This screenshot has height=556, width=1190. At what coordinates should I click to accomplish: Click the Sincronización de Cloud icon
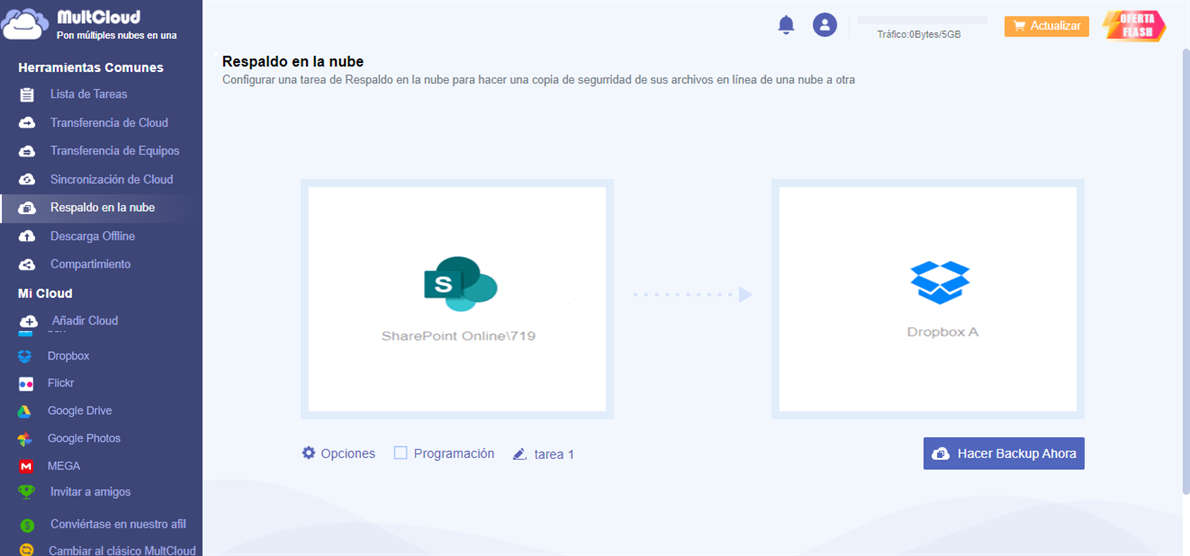coord(27,180)
